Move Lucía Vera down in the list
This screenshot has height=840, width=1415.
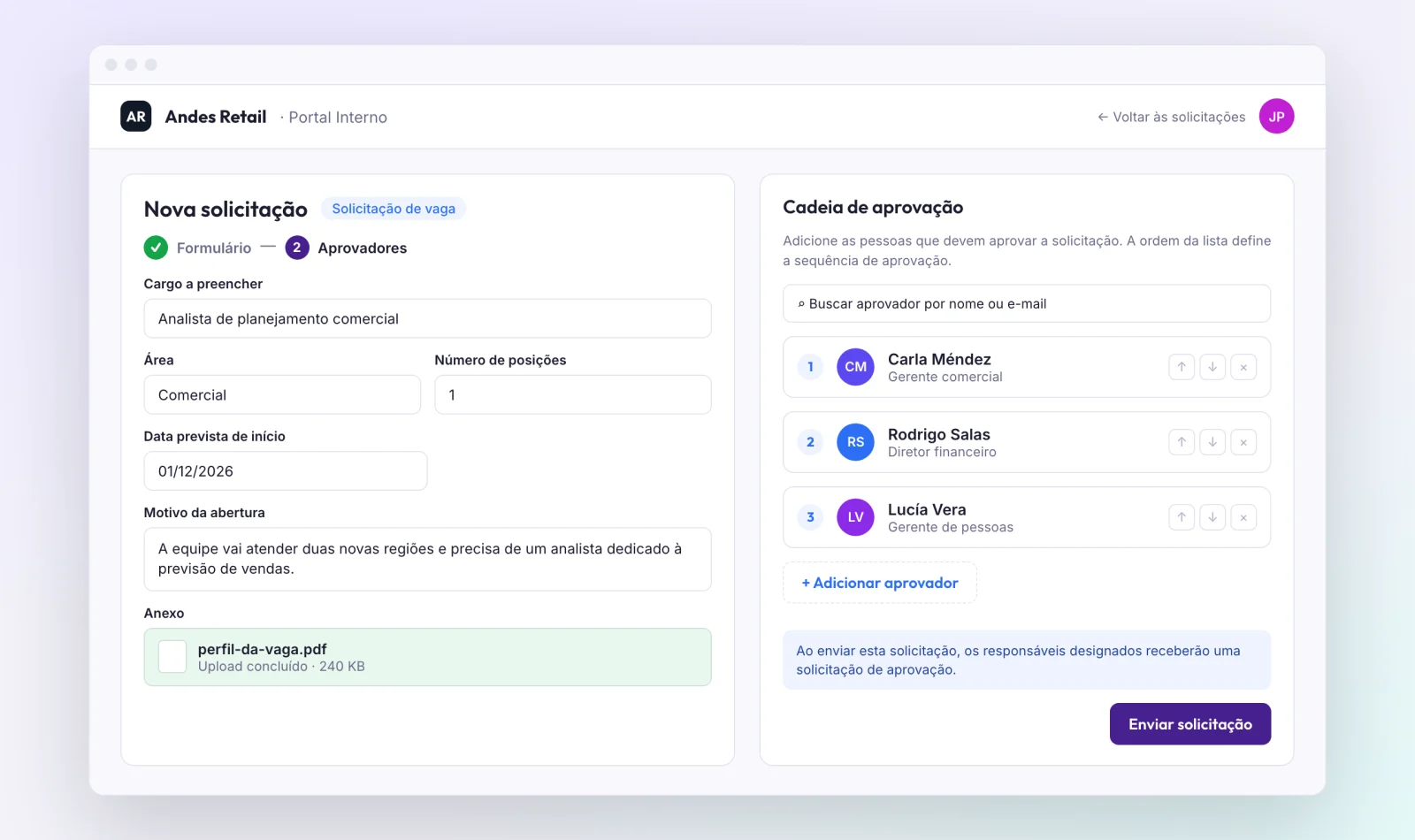1212,517
